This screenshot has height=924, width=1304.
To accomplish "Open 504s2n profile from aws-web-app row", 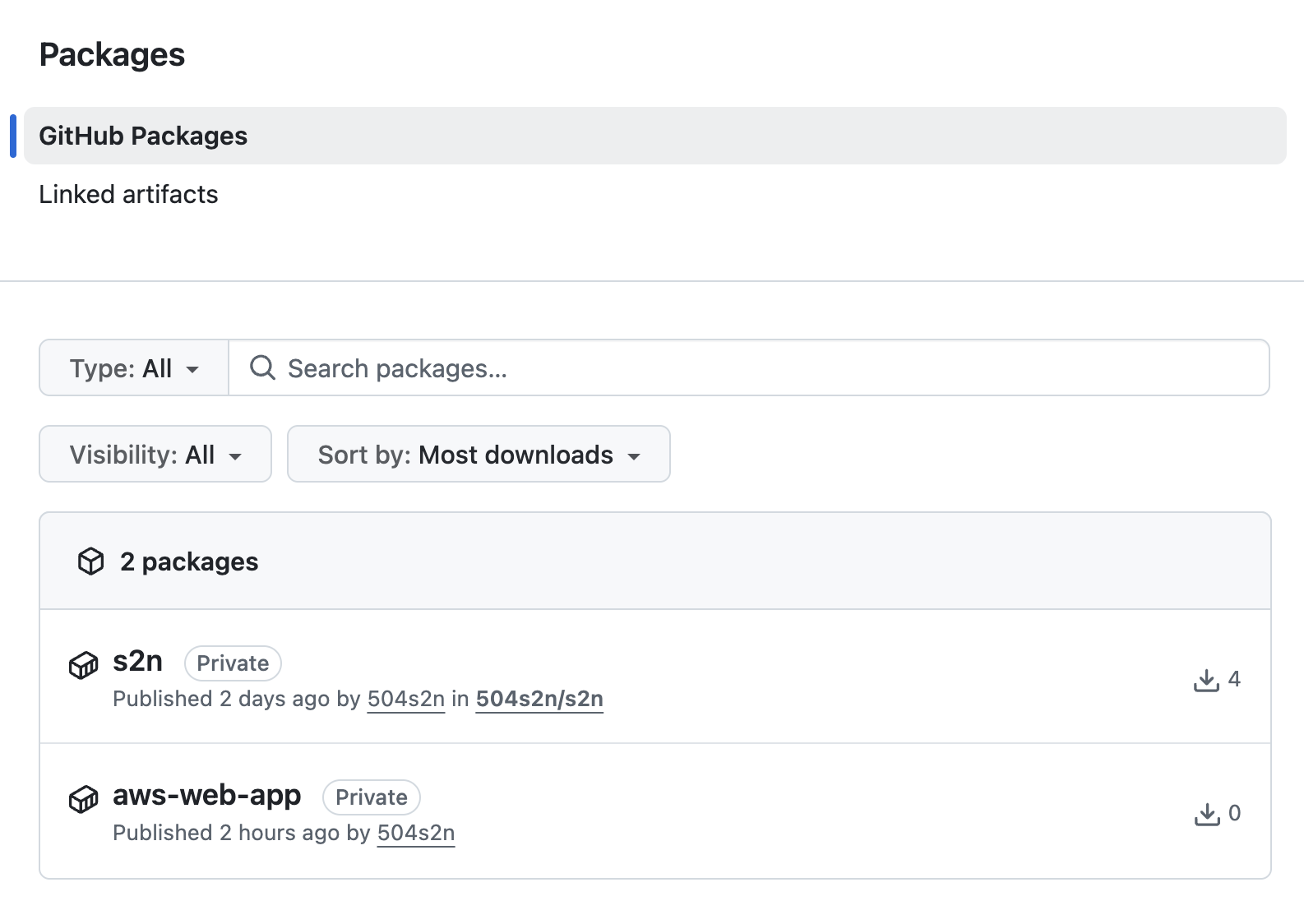I will pos(415,833).
